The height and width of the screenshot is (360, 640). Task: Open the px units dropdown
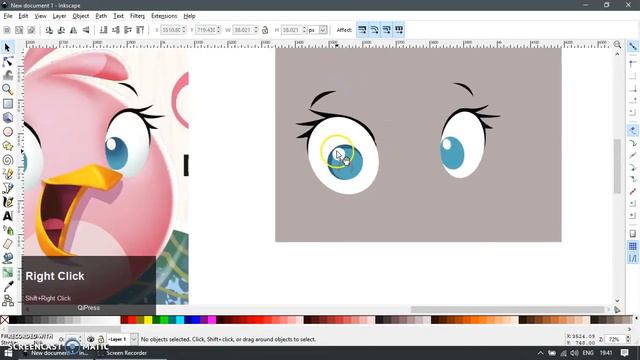(x=323, y=30)
